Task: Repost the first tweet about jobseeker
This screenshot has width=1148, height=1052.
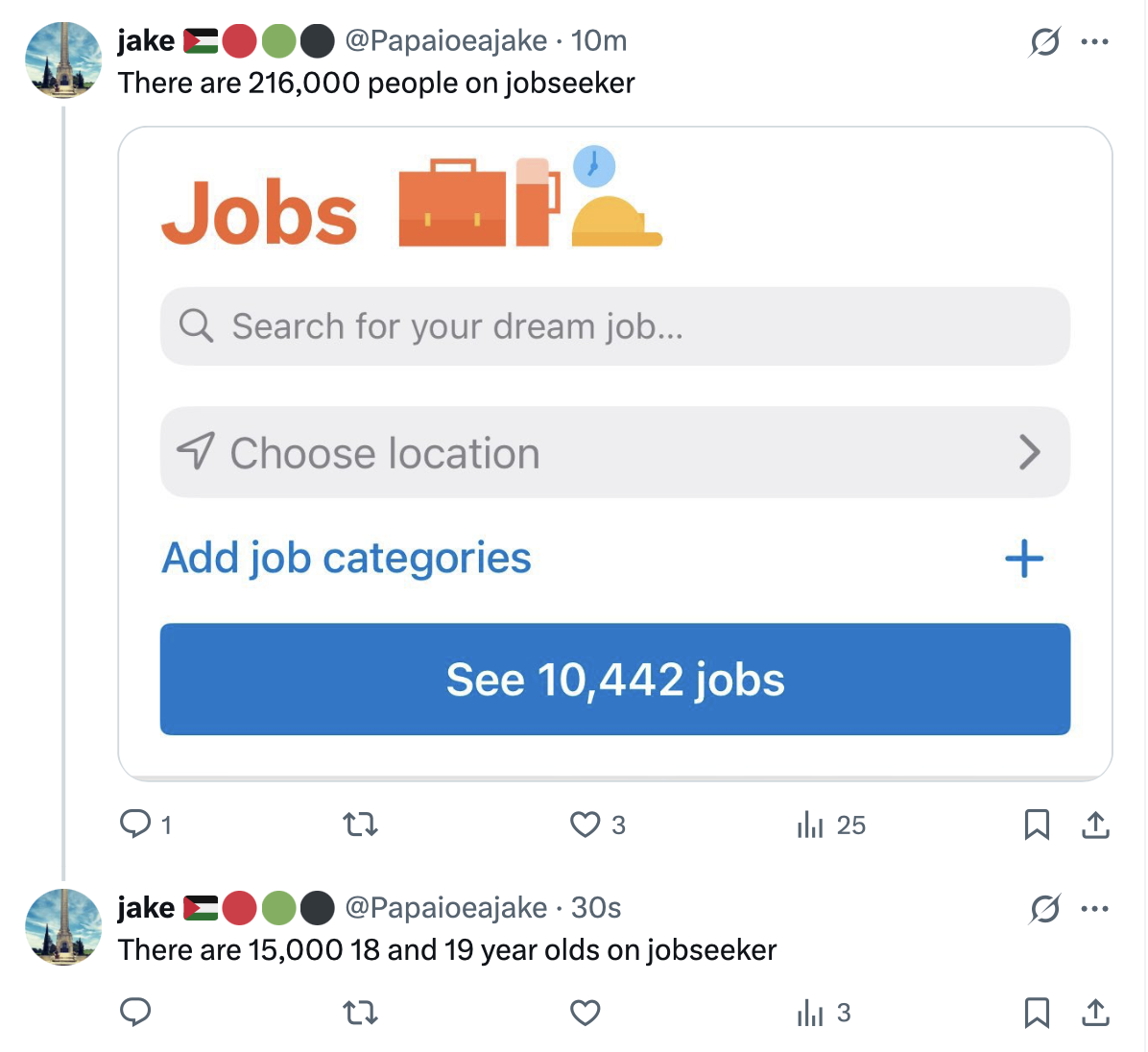Action: click(x=361, y=825)
